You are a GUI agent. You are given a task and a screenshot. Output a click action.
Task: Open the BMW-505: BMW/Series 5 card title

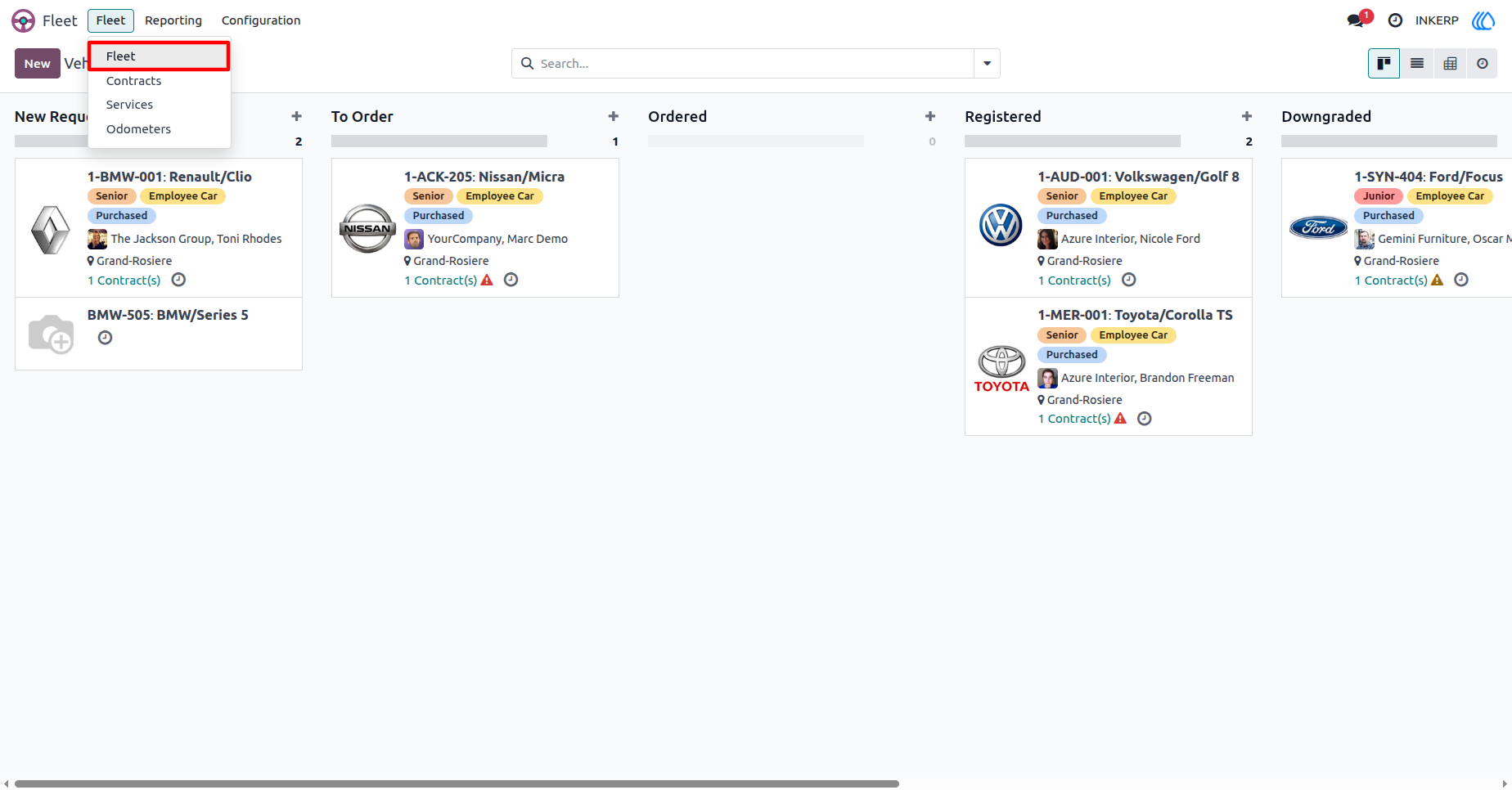coord(168,315)
